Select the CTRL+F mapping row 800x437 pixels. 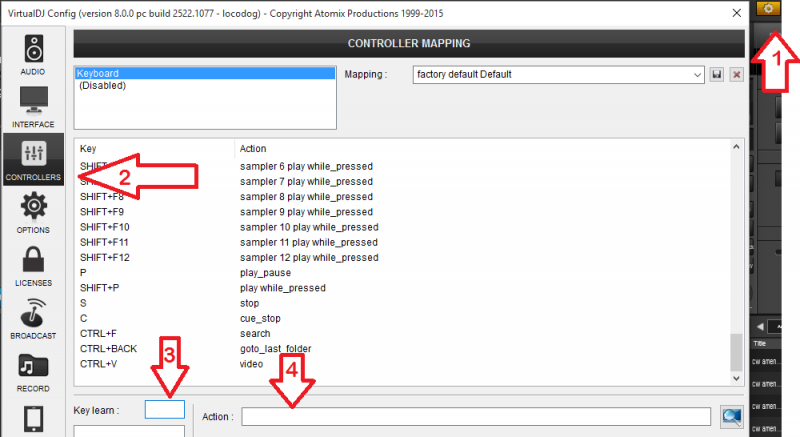403,333
